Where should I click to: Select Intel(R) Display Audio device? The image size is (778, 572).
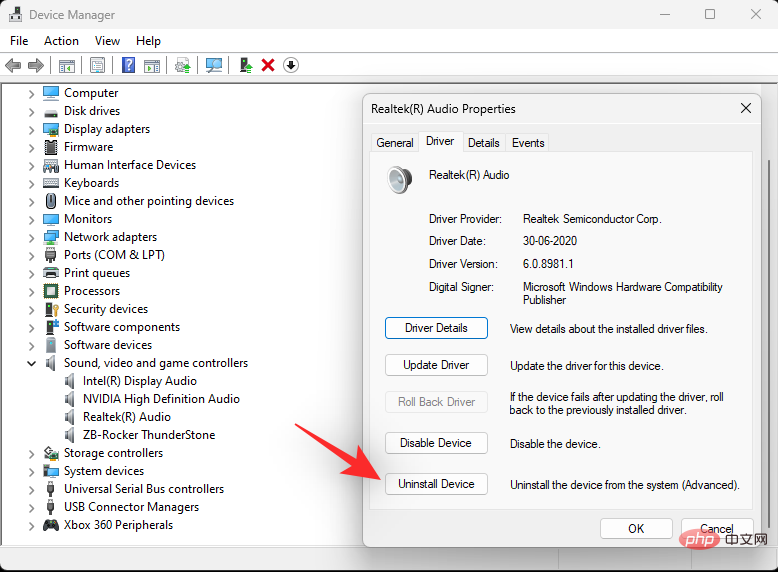tap(140, 381)
